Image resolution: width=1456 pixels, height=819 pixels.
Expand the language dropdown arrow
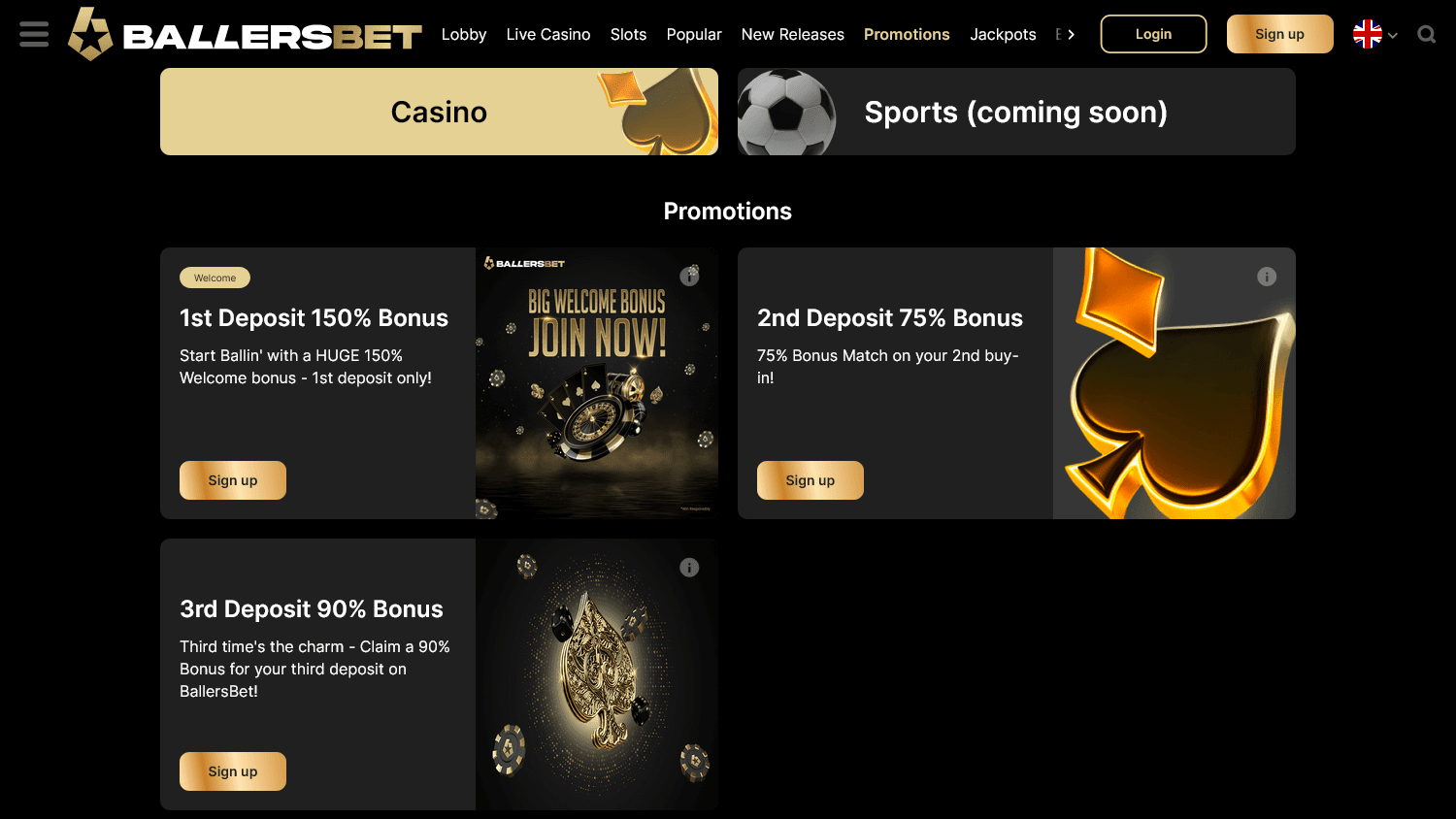(x=1393, y=35)
